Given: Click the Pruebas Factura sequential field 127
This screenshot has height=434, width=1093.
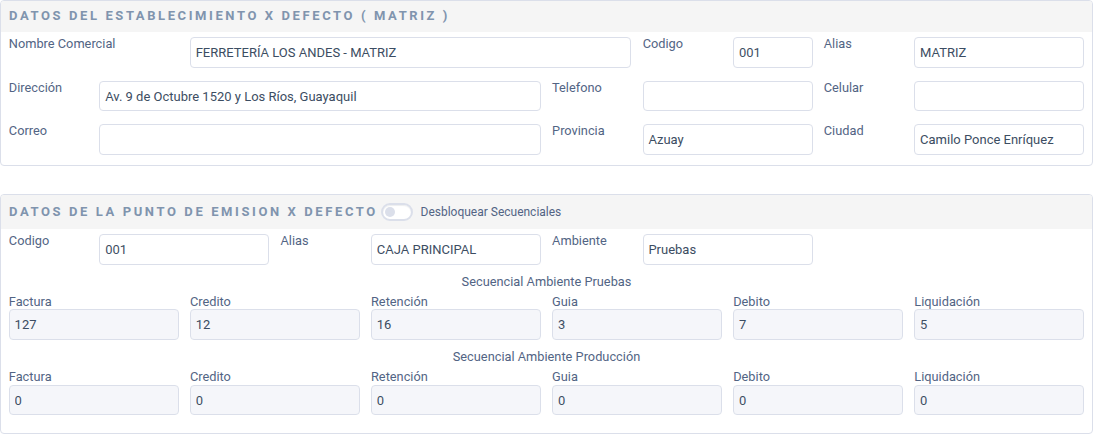Looking at the screenshot, I should [93, 325].
